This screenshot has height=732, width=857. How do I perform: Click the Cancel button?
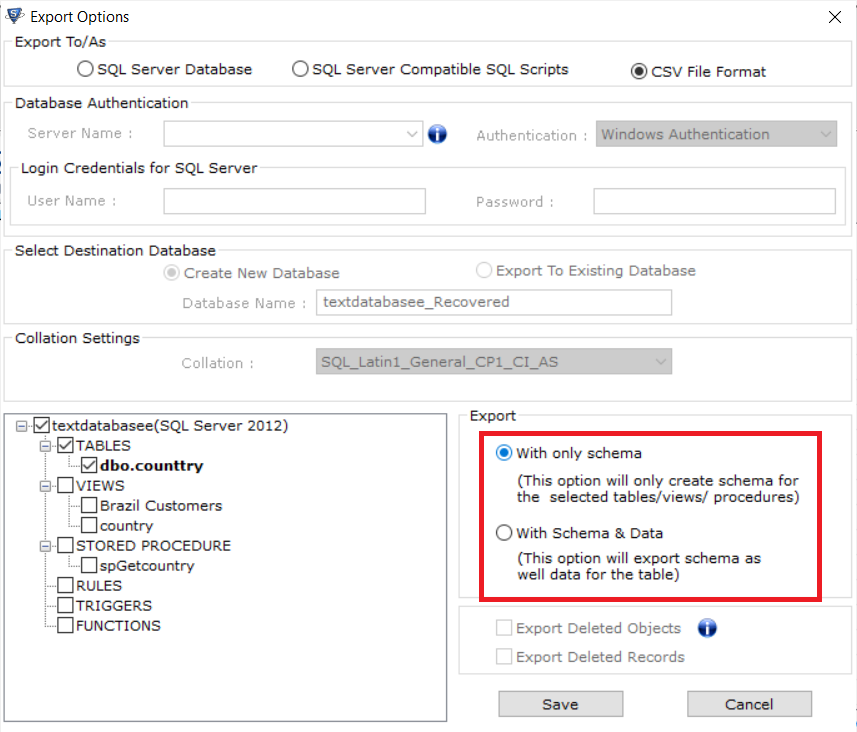pos(749,704)
